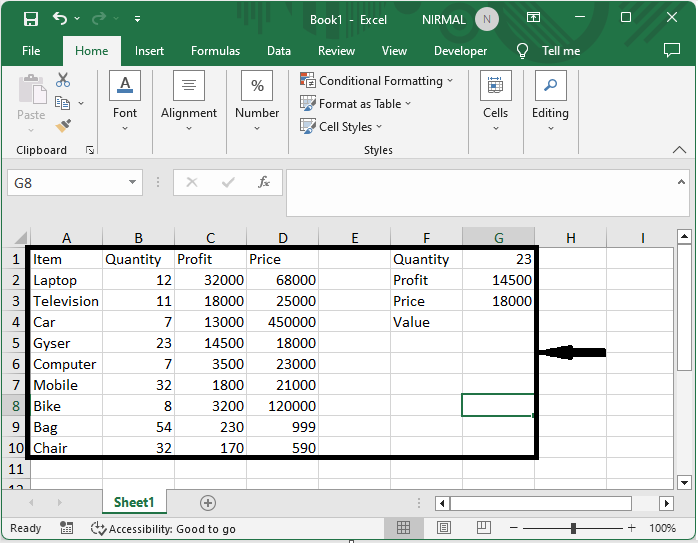This screenshot has width=698, height=543.
Task: Add a new sheet with plus button
Action: click(208, 502)
